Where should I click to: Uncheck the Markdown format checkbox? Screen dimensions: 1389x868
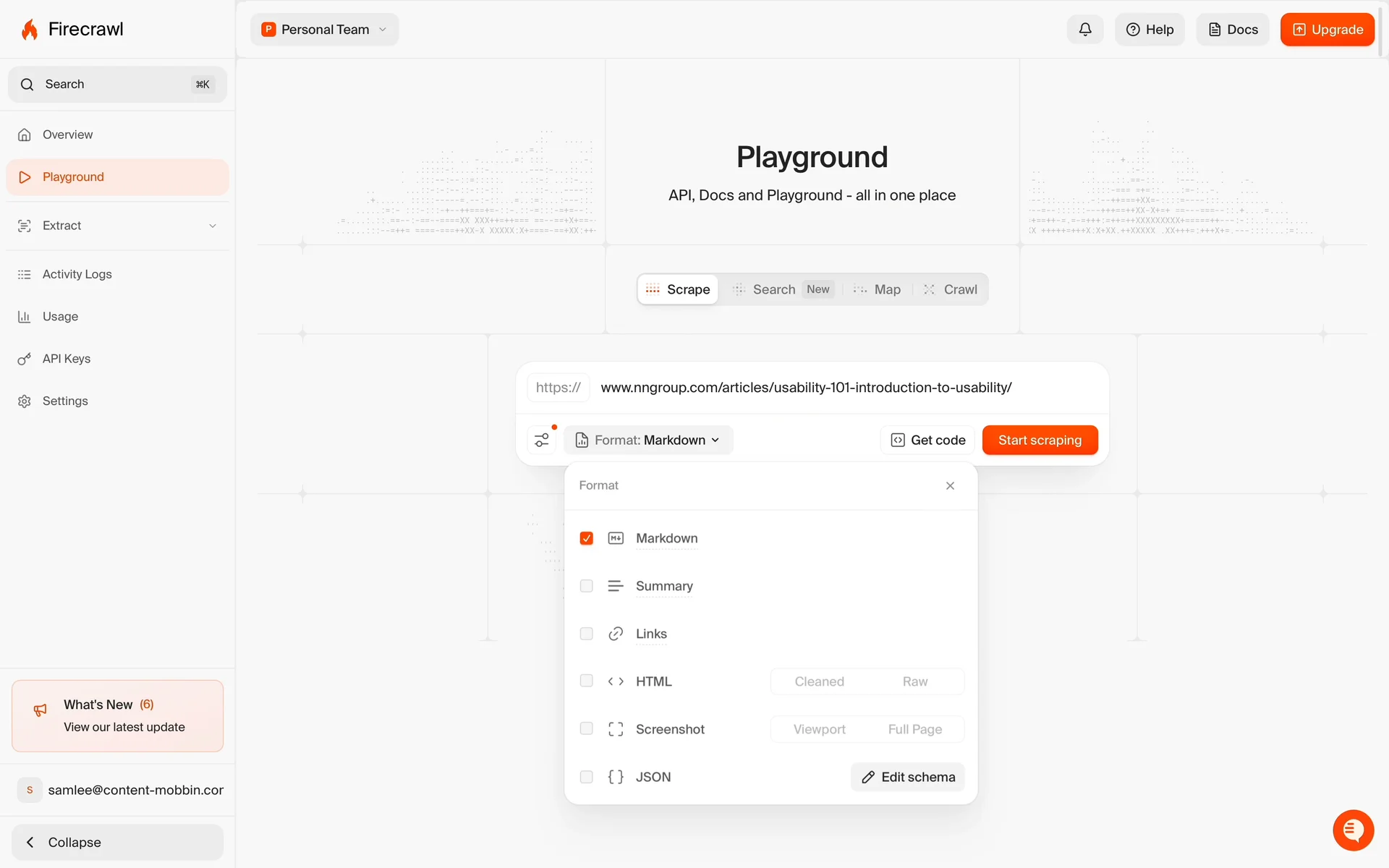pos(587,538)
